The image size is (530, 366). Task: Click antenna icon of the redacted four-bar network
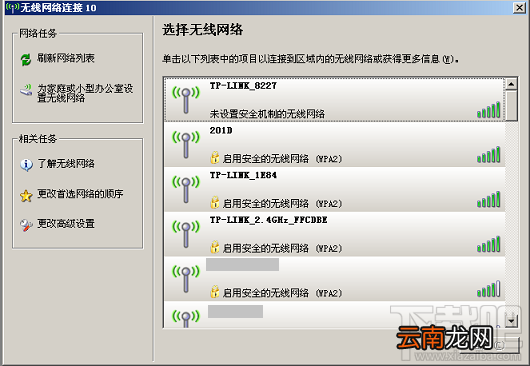(x=186, y=279)
